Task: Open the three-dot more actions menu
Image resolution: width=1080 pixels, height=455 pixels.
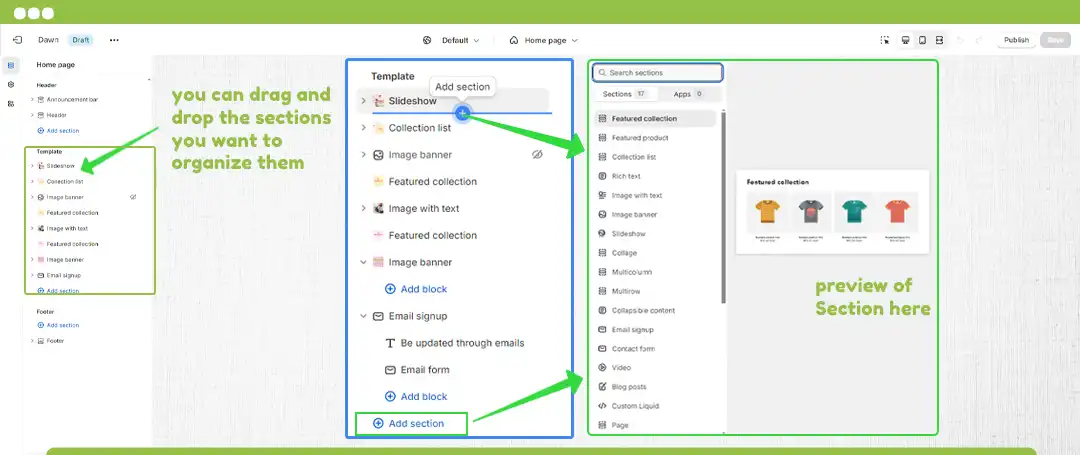Action: (114, 40)
